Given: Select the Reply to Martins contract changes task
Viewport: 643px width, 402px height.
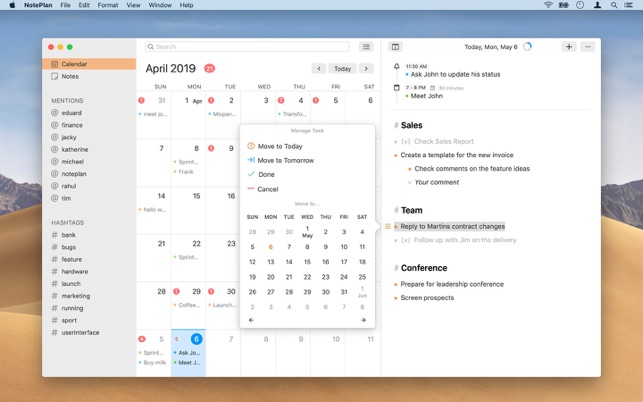Looking at the screenshot, I should click(x=452, y=226).
